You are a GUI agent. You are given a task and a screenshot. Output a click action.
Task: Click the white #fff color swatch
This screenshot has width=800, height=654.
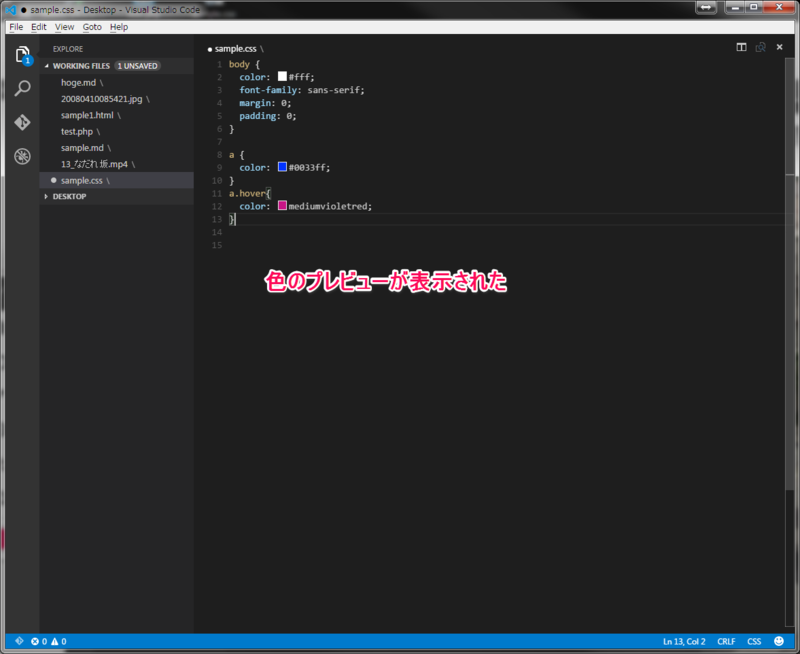point(282,77)
